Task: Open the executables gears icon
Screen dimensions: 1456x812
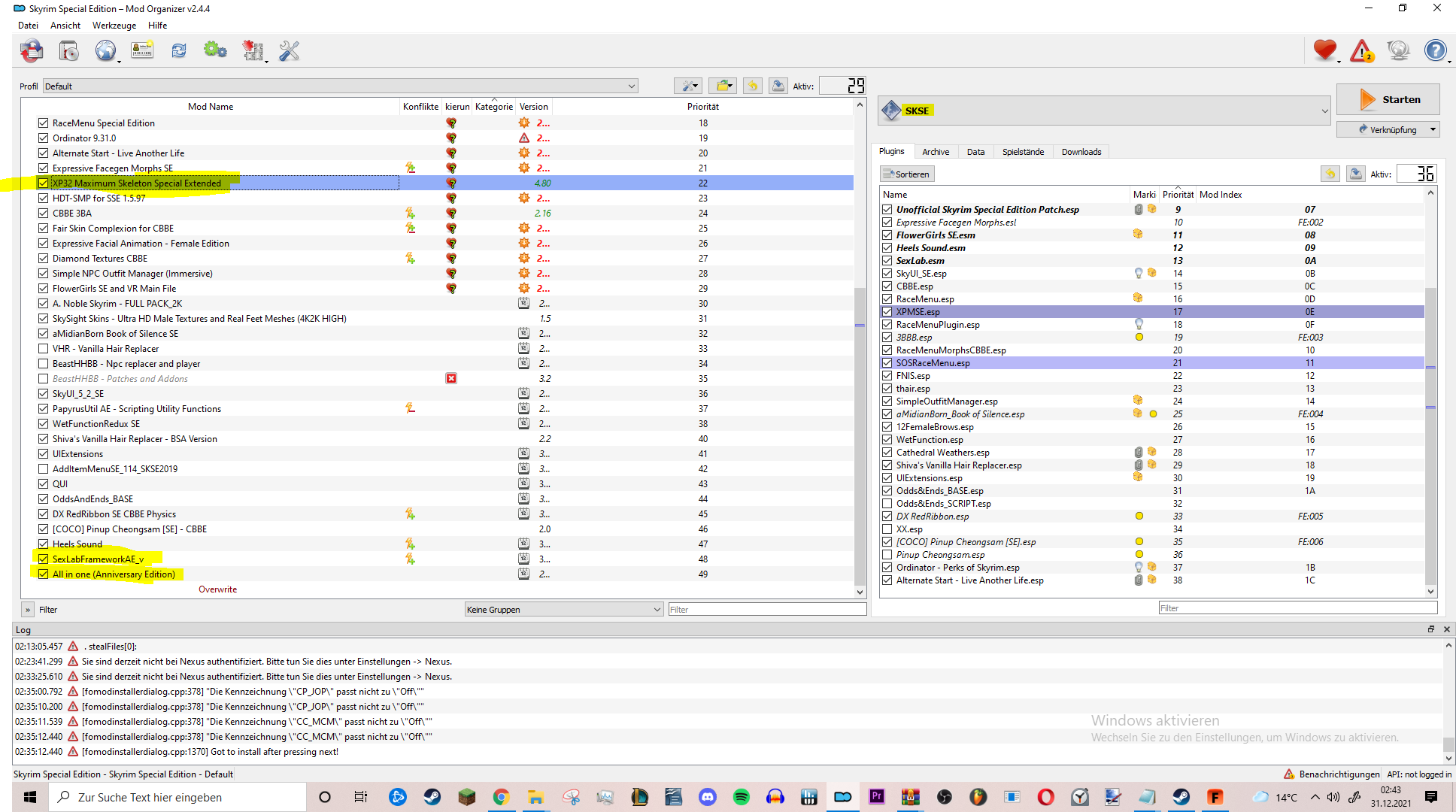Action: [215, 51]
